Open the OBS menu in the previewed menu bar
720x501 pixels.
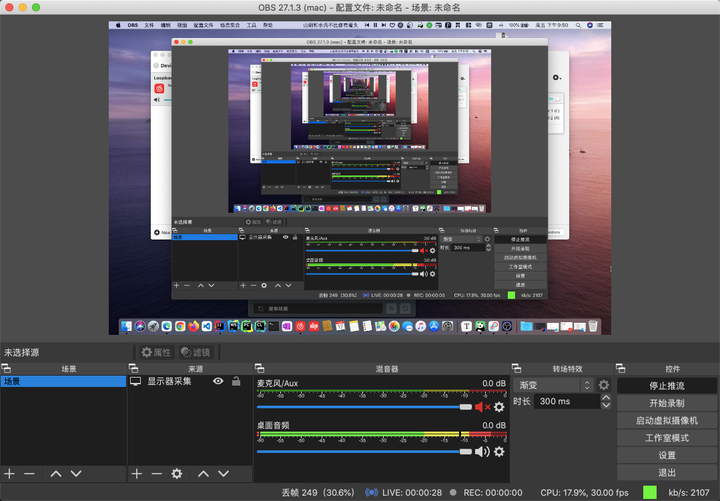click(133, 25)
